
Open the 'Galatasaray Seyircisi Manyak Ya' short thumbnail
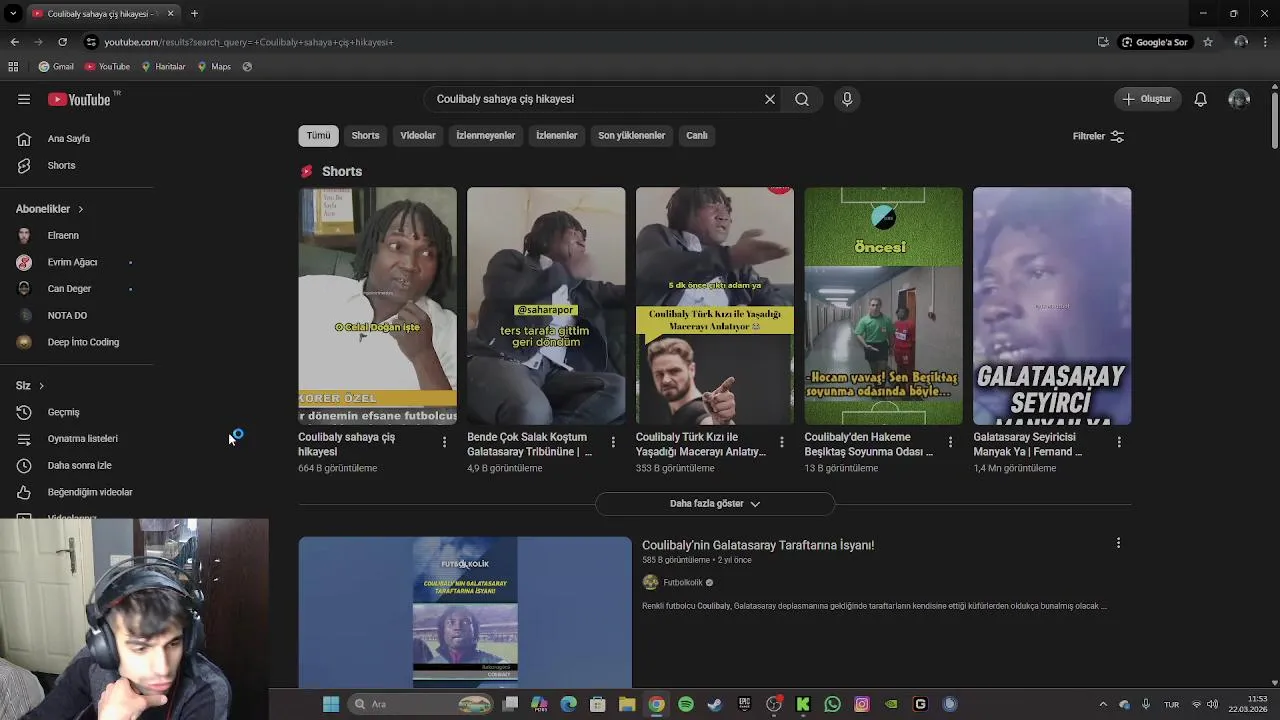click(x=1052, y=306)
